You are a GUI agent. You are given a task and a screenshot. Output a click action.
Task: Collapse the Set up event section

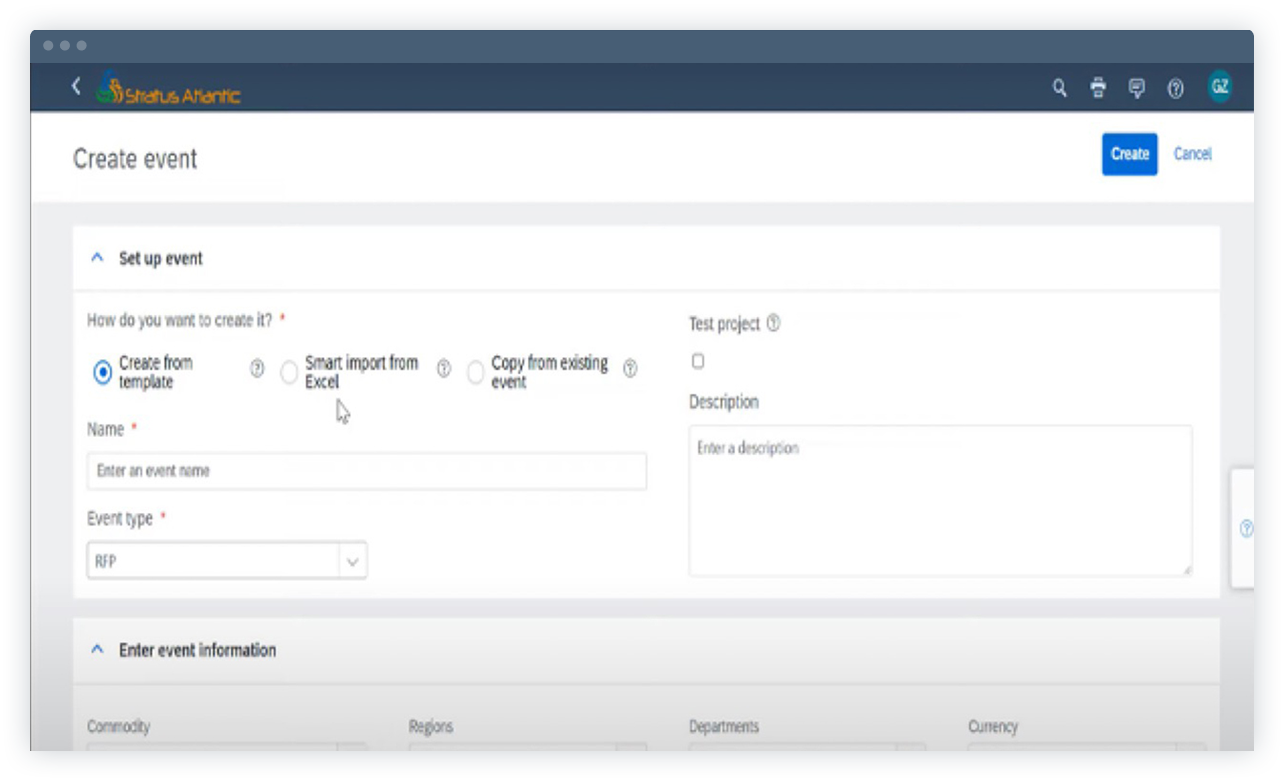(97, 257)
